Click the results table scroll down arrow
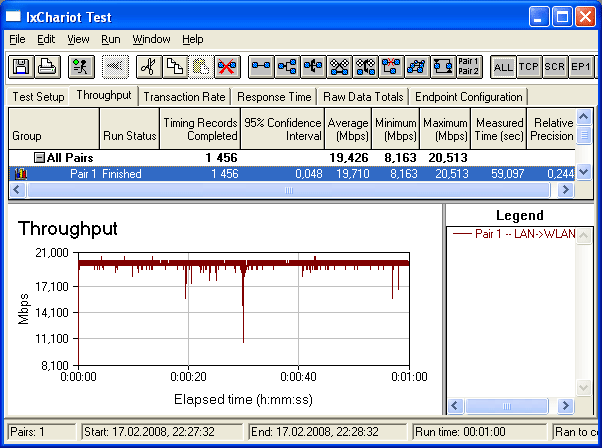The width and height of the screenshot is (602, 448). coord(584,172)
